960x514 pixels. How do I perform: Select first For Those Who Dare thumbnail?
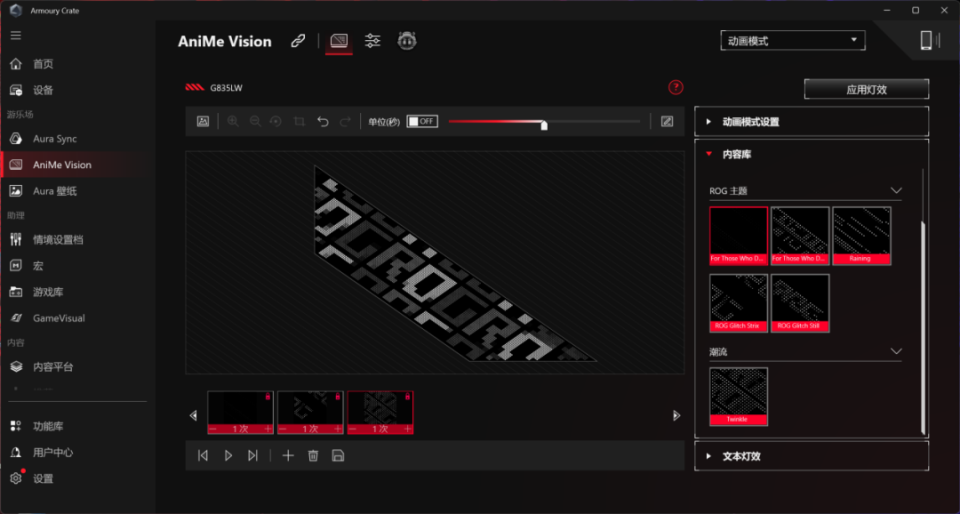tap(738, 236)
